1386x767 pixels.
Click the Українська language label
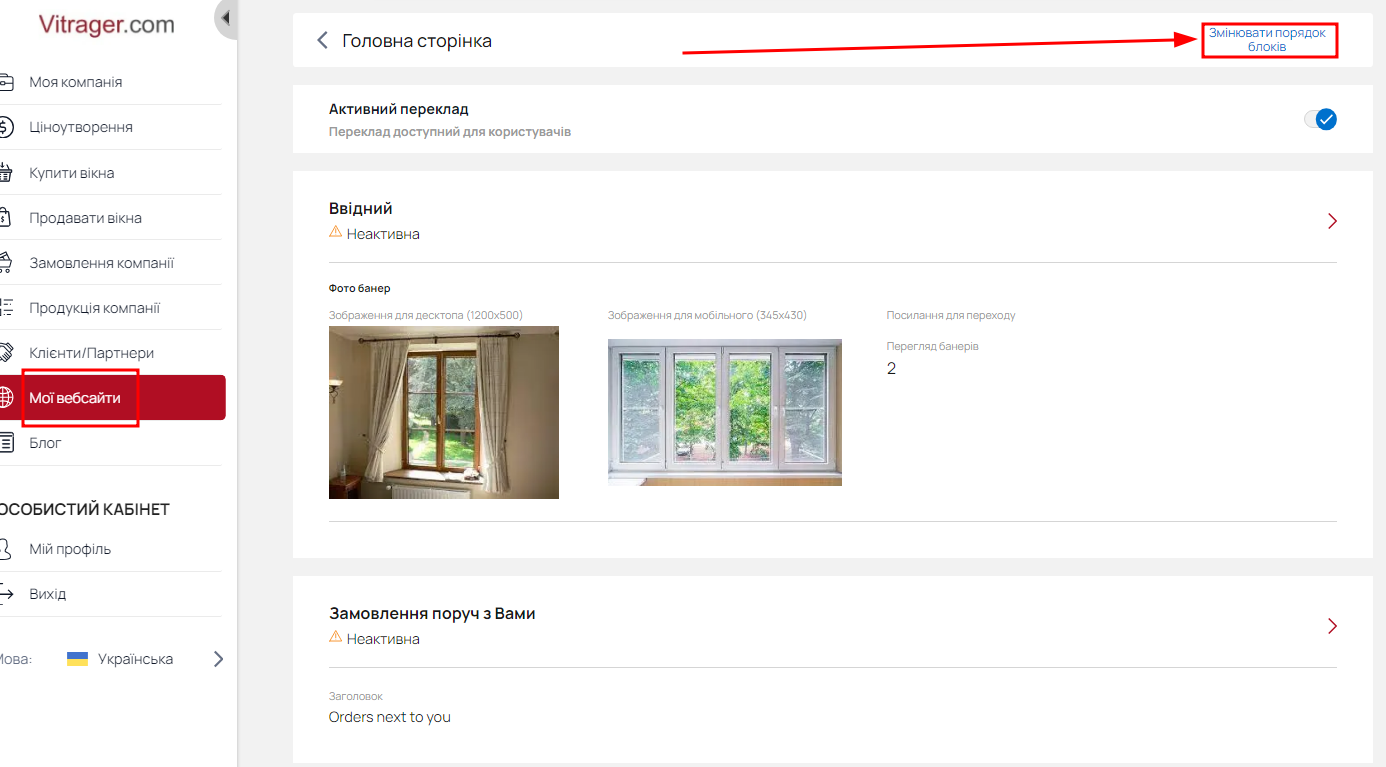(x=136, y=659)
